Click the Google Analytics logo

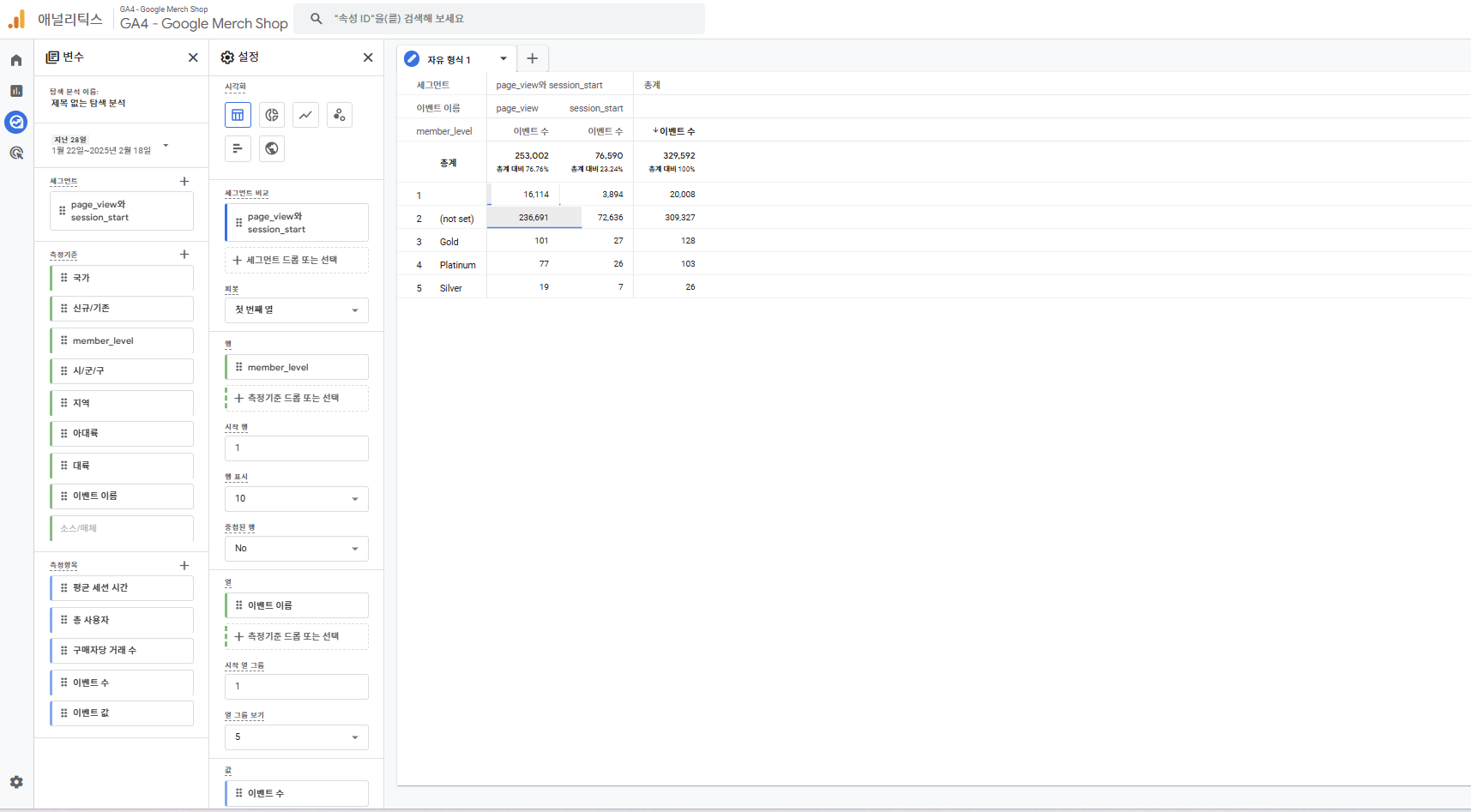[x=16, y=19]
